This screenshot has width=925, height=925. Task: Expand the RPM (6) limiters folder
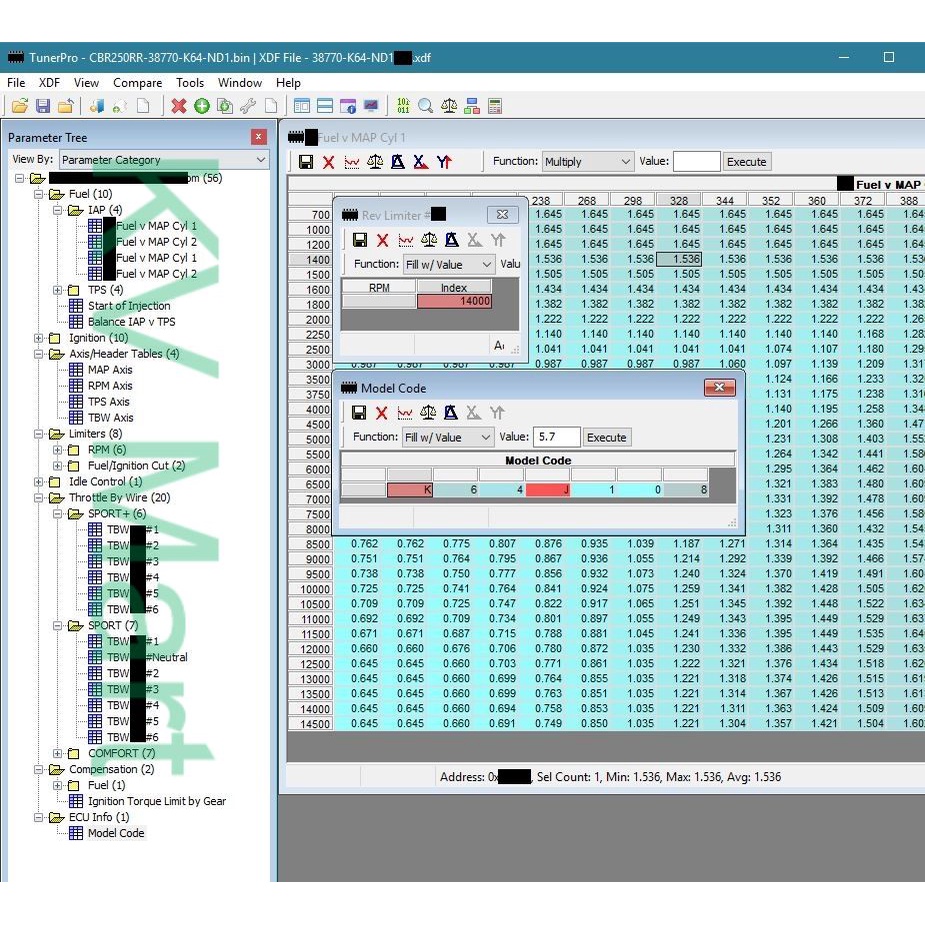point(57,450)
